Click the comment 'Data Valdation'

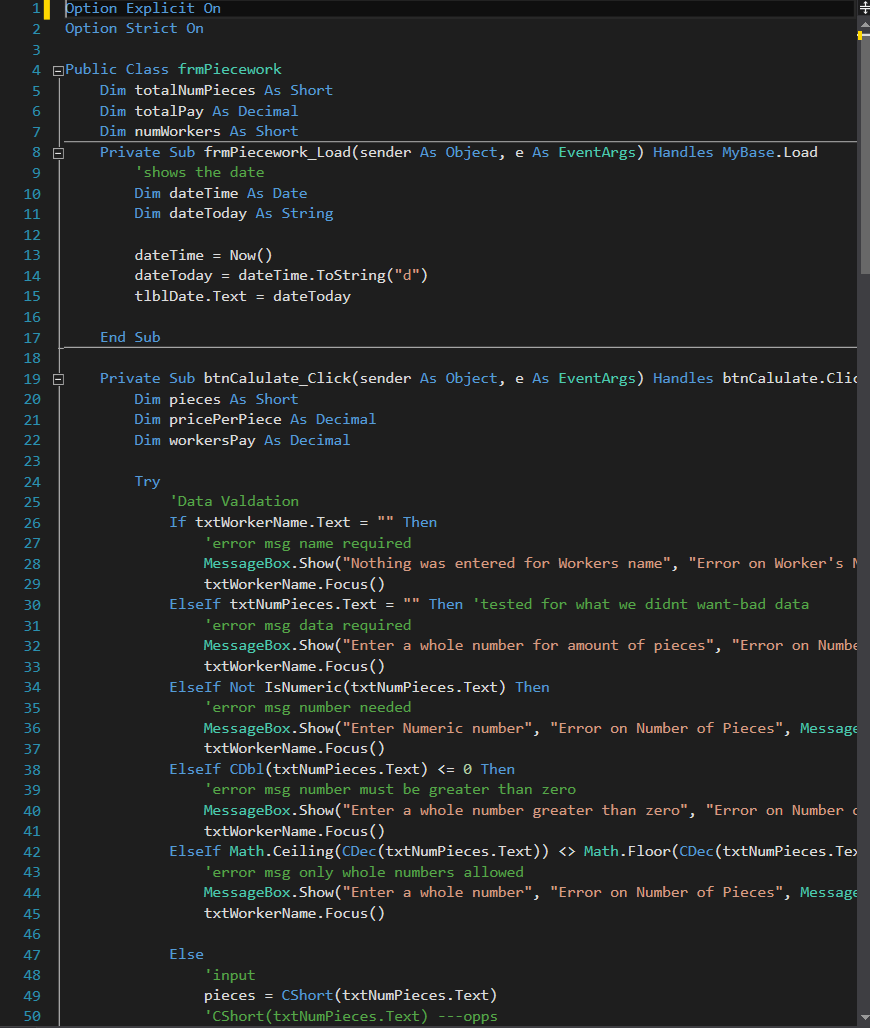coord(234,502)
